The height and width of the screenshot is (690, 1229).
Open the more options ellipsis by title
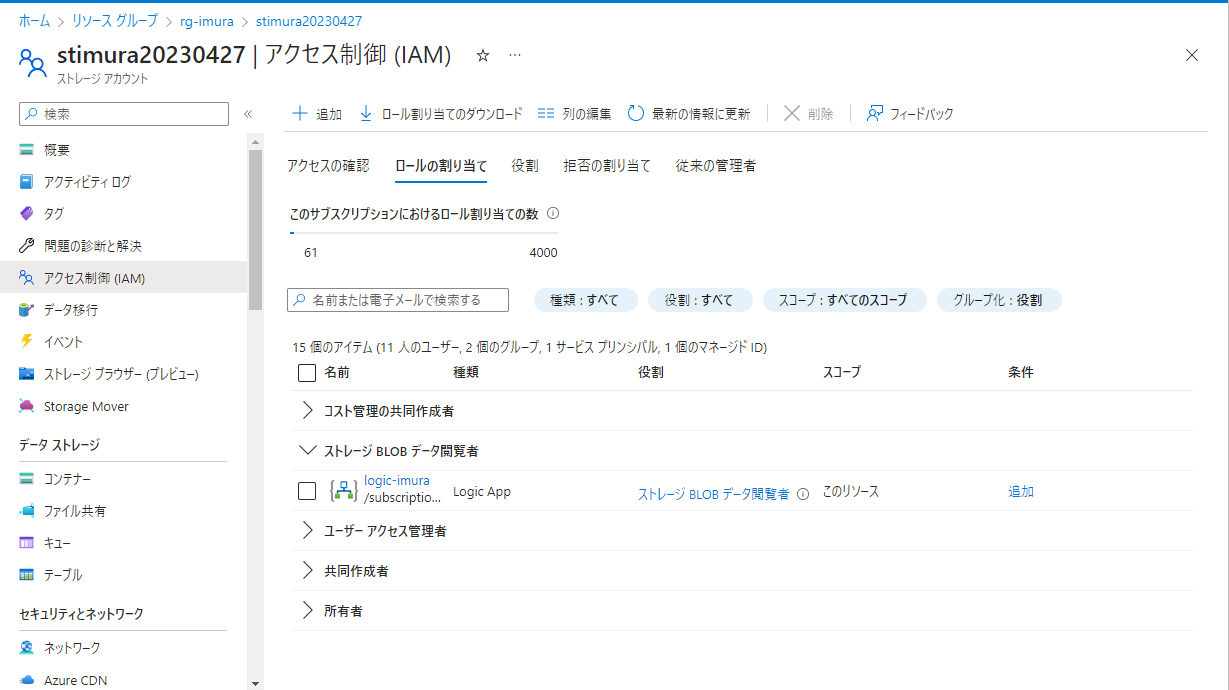point(515,56)
